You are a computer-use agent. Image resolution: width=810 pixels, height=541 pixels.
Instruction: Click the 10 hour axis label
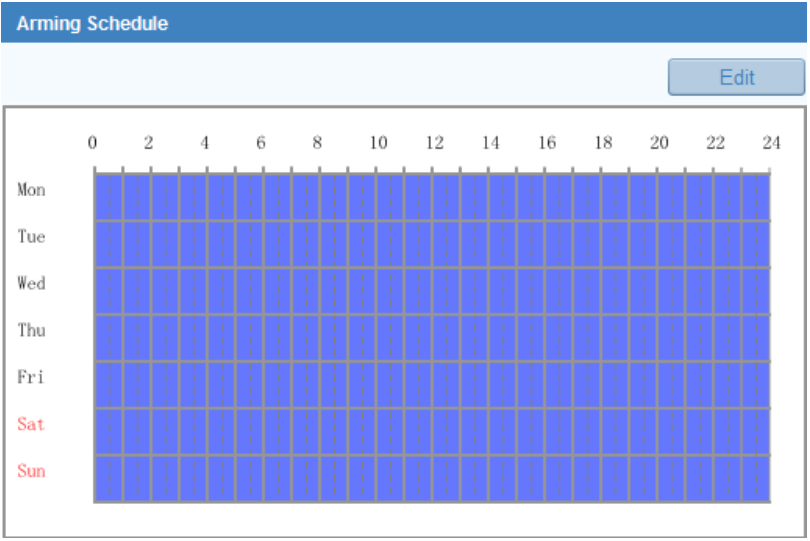378,143
